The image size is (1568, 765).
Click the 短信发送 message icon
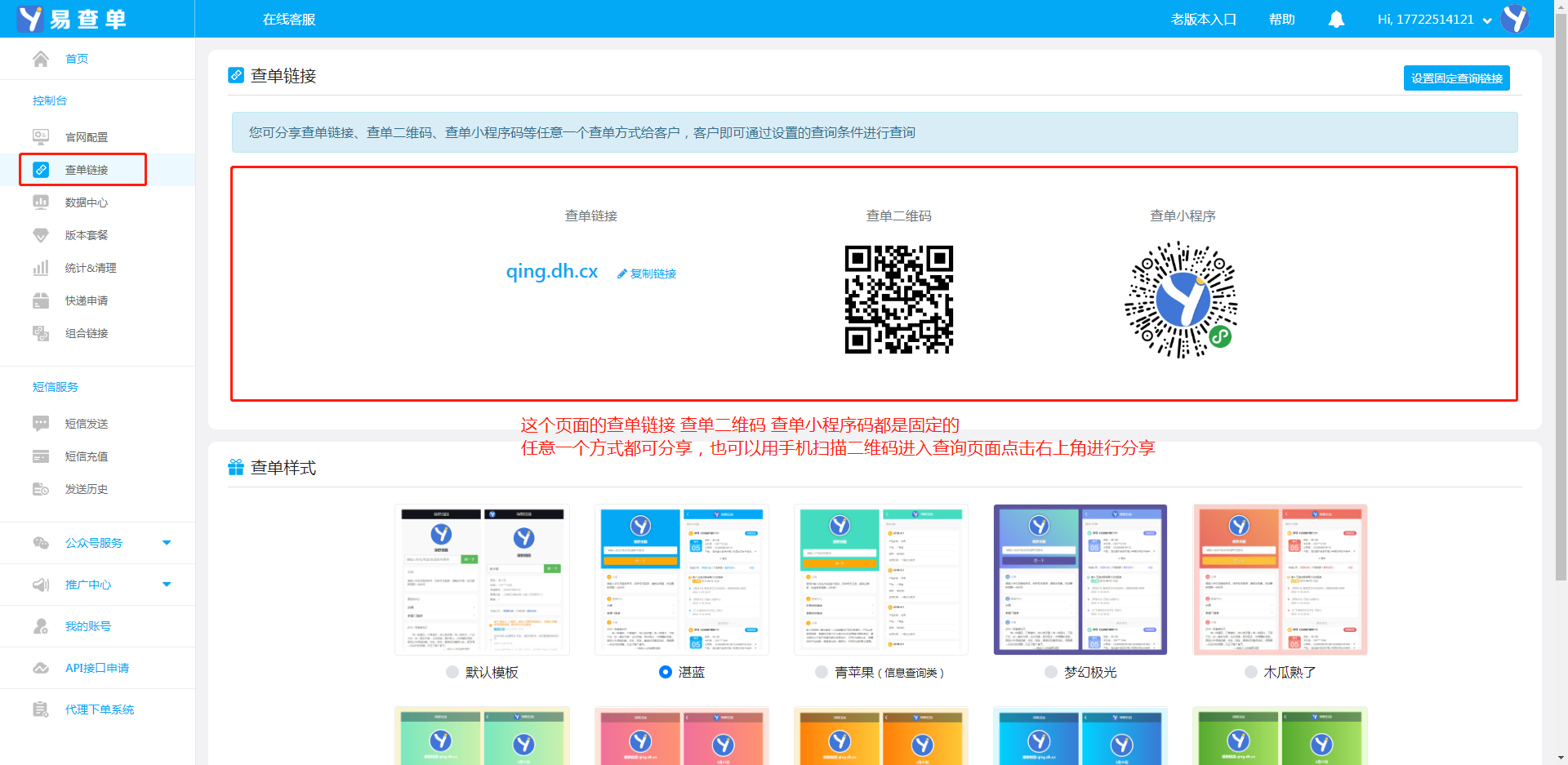41,423
